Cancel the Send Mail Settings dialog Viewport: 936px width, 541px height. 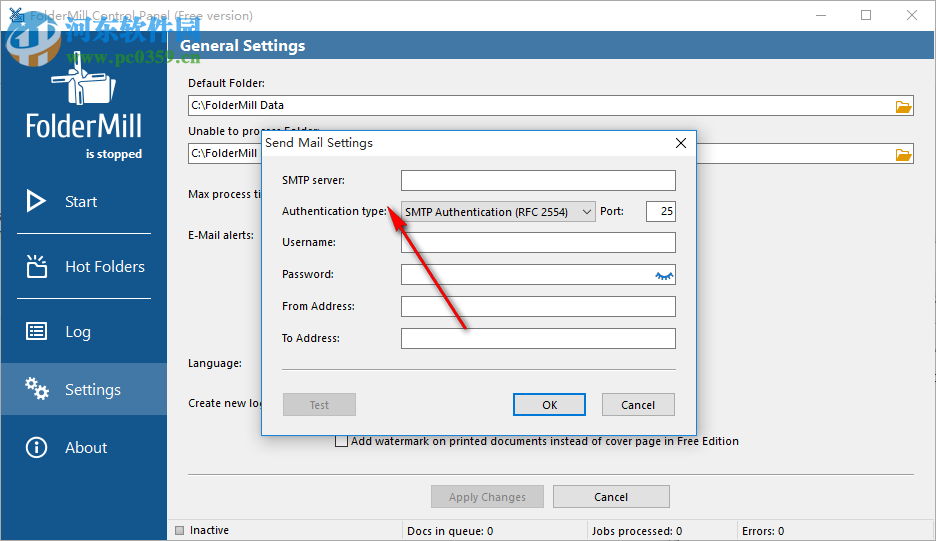(x=638, y=405)
